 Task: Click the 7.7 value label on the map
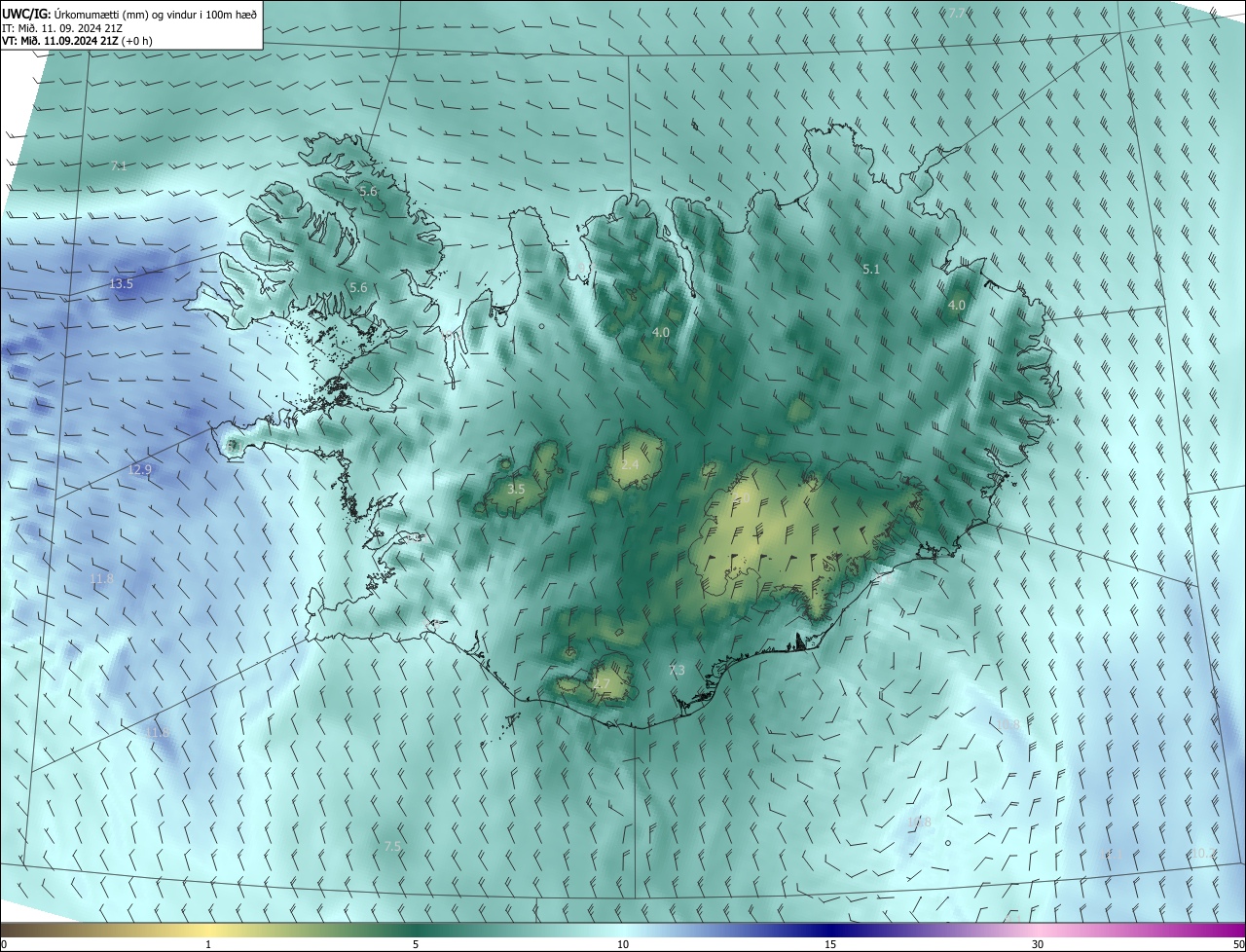956,14
